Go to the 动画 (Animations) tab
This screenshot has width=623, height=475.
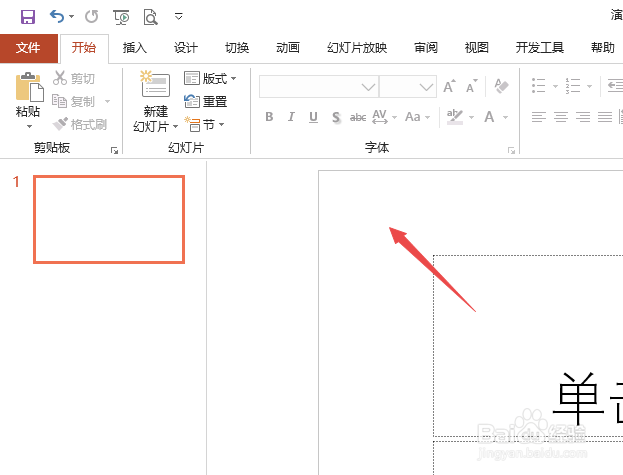tap(288, 48)
